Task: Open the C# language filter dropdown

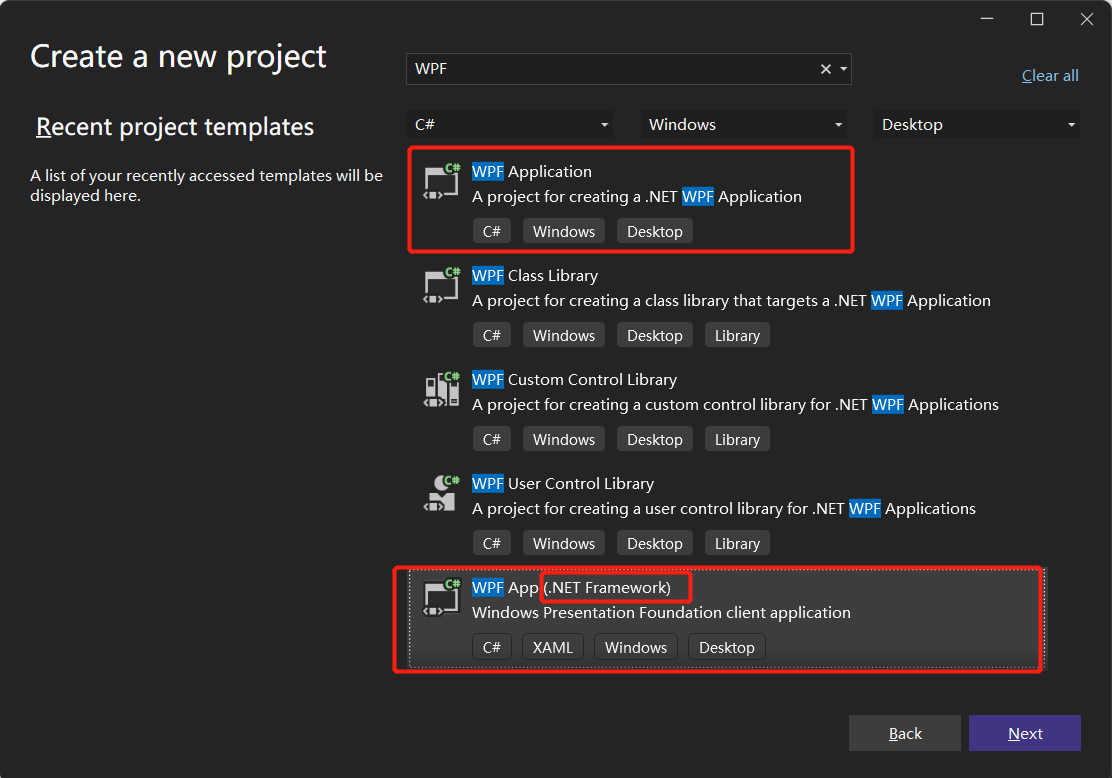Action: (x=509, y=125)
